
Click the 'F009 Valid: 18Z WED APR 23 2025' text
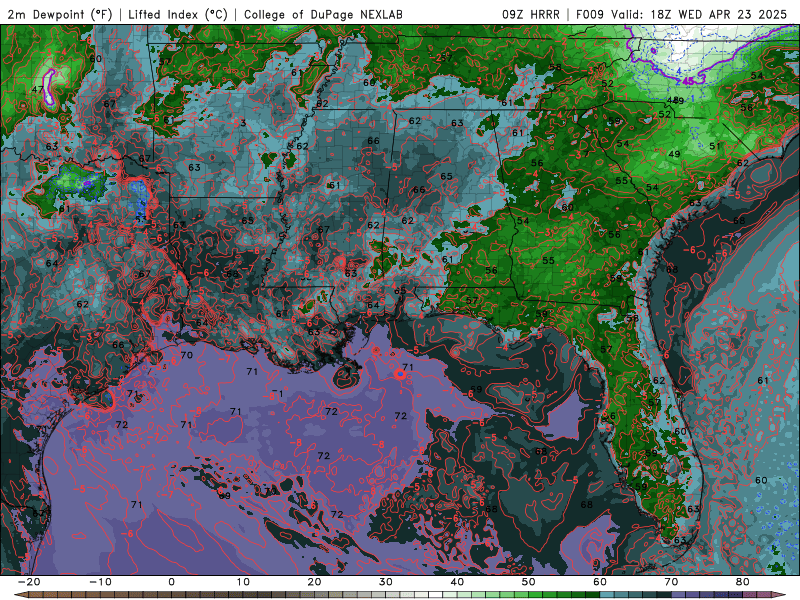tap(682, 14)
